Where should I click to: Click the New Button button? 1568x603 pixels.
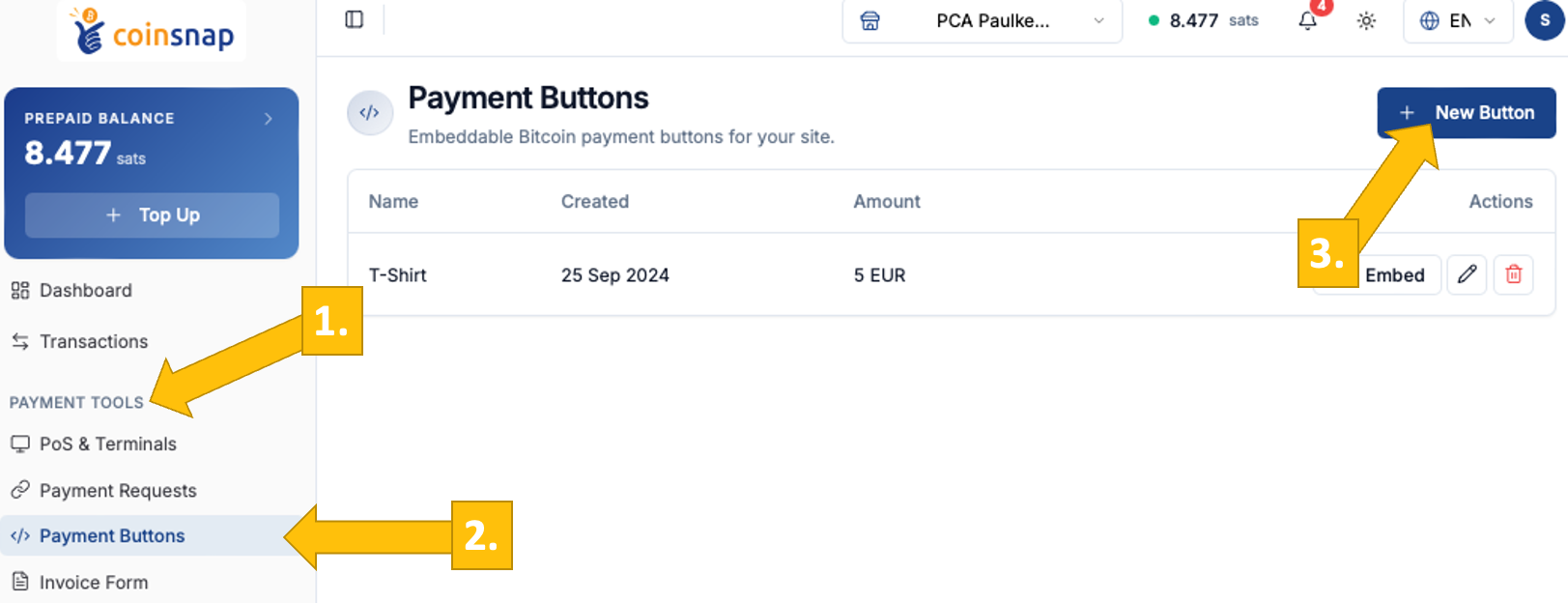coord(1466,112)
